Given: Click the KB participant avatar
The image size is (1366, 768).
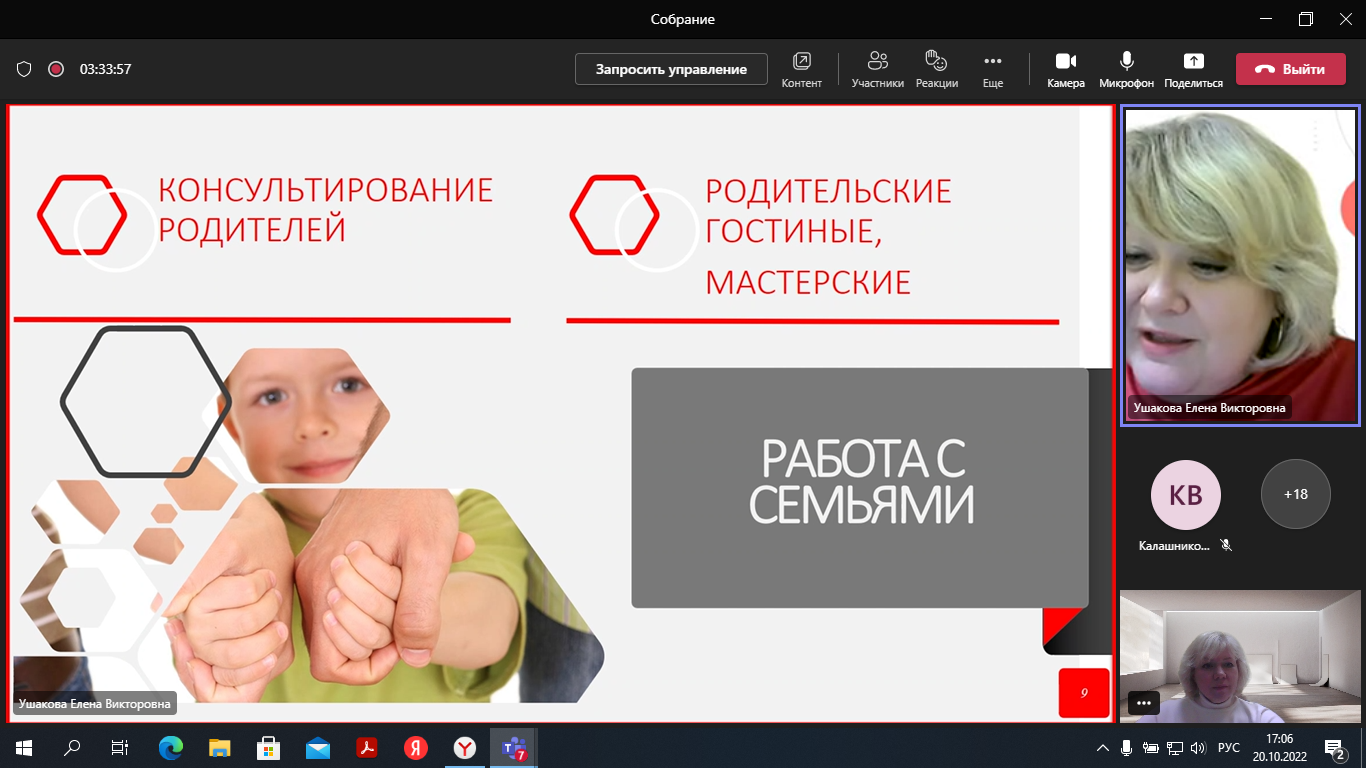Looking at the screenshot, I should [x=1185, y=494].
